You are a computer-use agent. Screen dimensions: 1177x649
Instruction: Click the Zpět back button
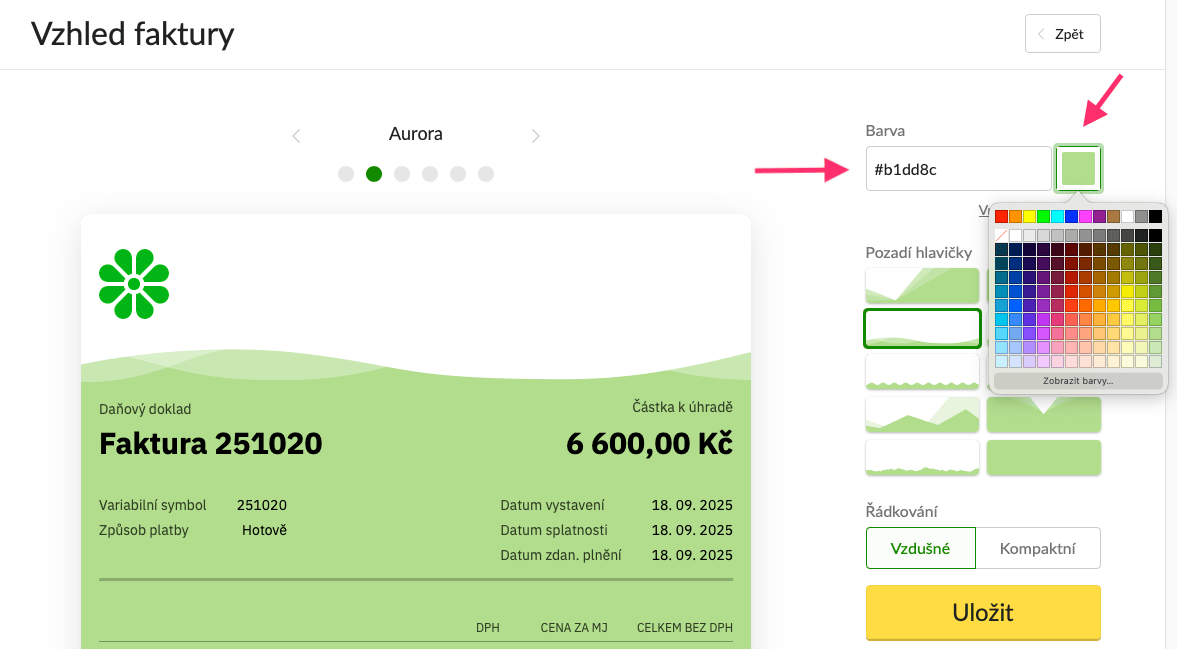pos(1062,34)
